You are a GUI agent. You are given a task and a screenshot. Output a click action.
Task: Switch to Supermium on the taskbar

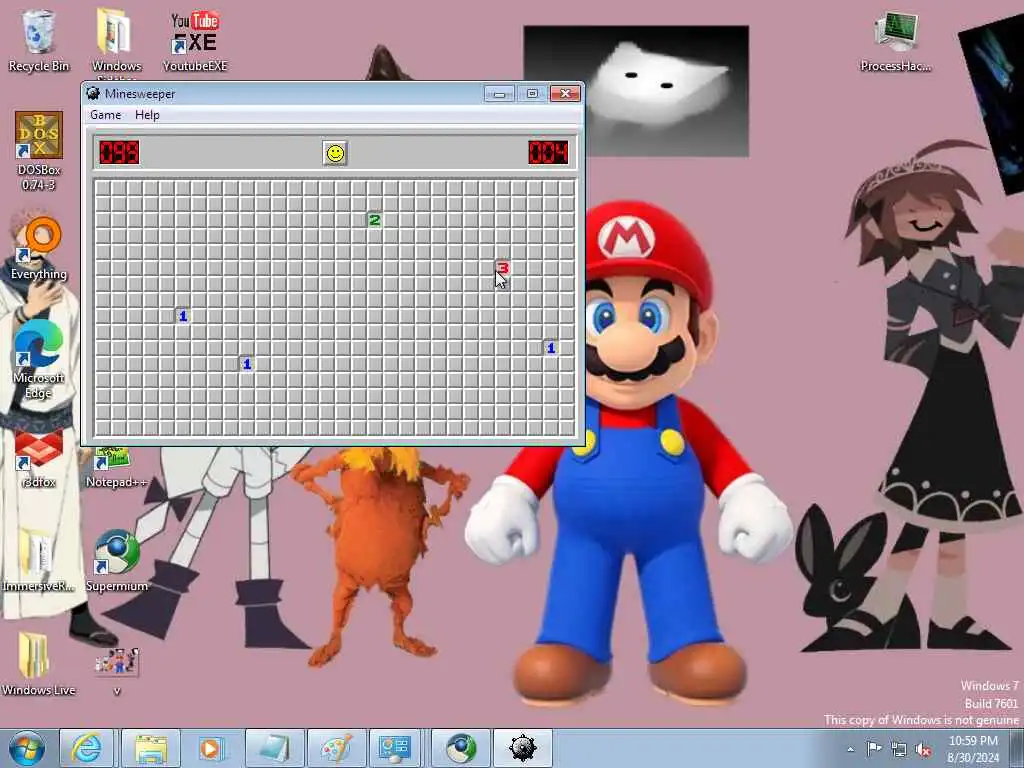[460, 748]
